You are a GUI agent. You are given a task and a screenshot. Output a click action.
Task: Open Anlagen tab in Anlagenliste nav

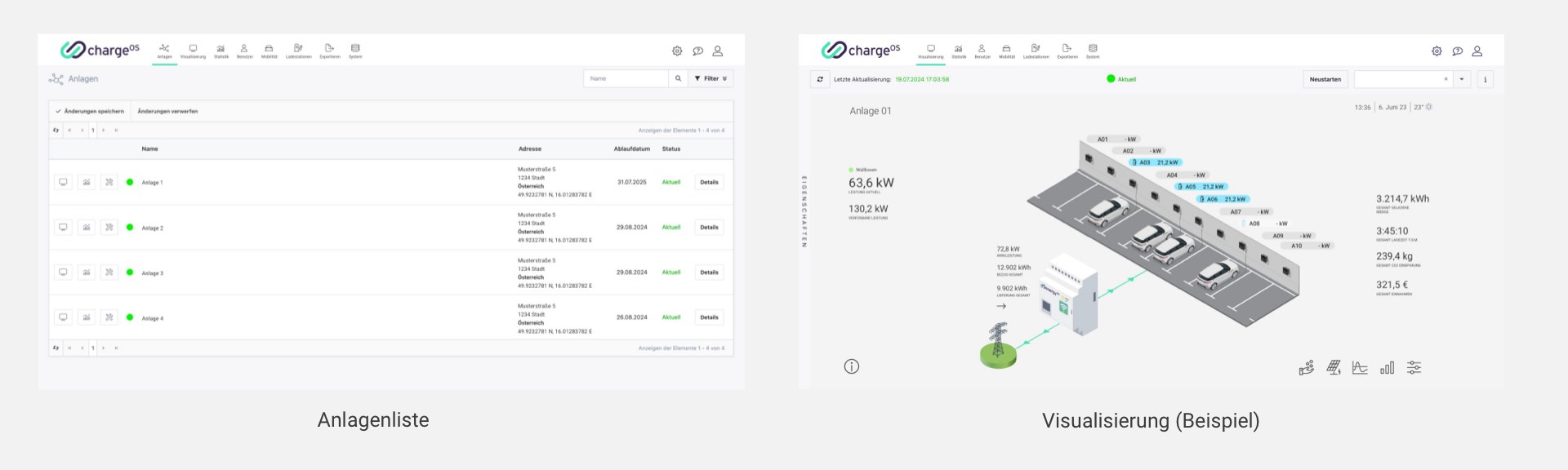pyautogui.click(x=164, y=51)
